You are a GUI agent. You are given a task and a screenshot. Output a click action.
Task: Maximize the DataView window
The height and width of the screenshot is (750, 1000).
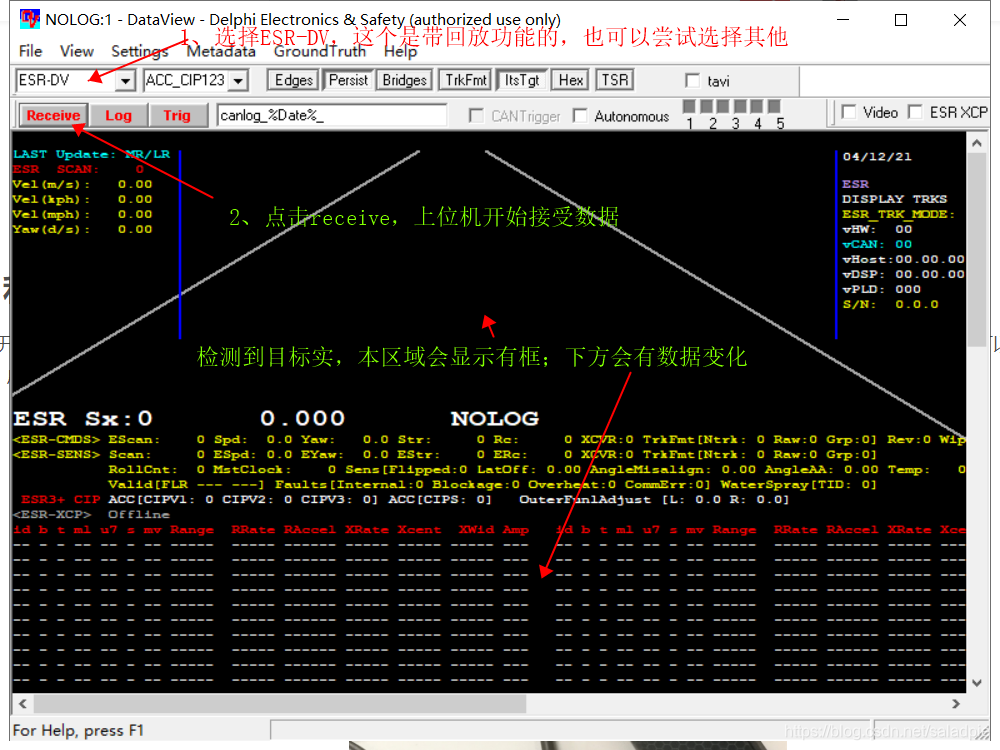[x=901, y=20]
